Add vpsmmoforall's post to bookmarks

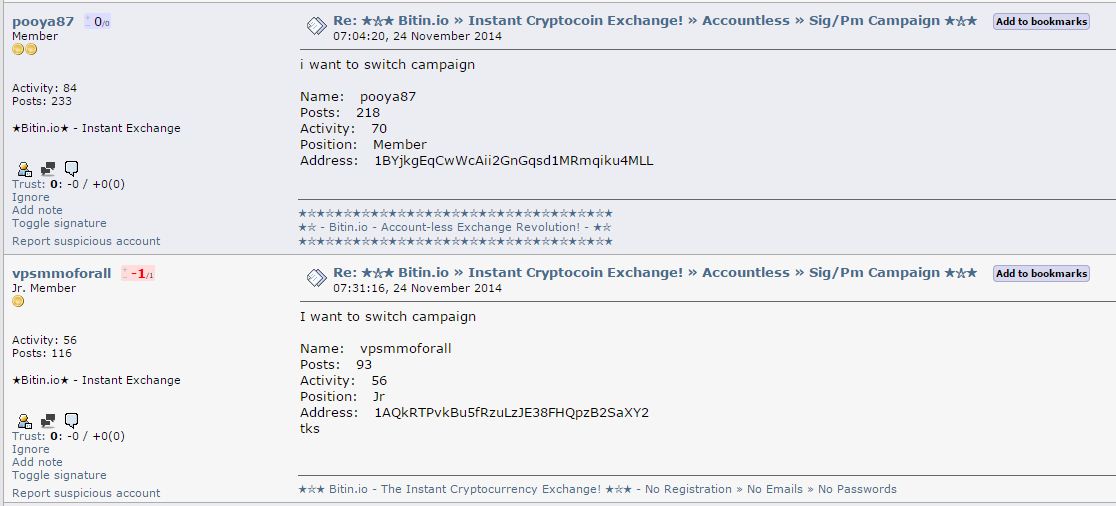click(x=1041, y=273)
